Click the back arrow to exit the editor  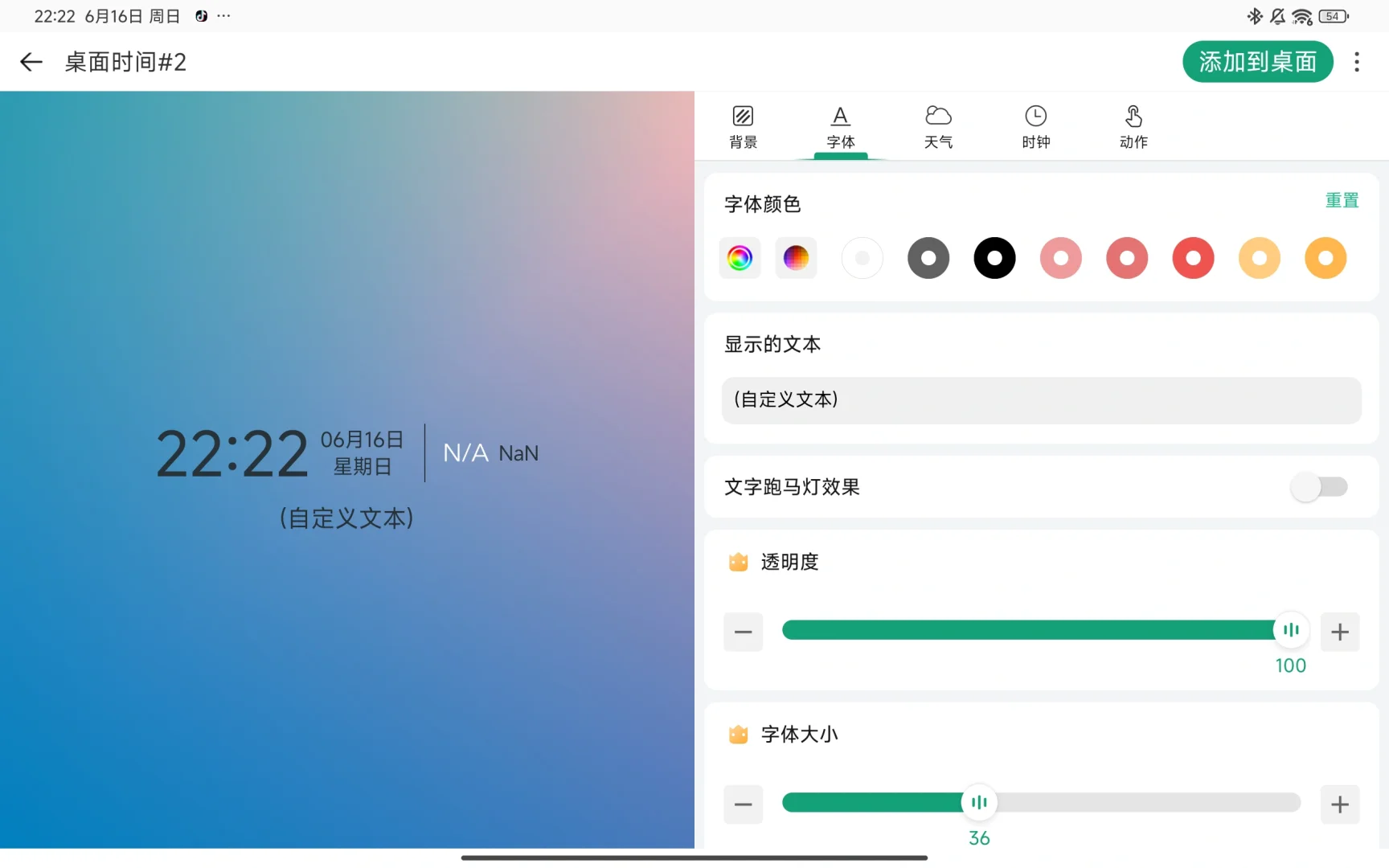coord(31,62)
